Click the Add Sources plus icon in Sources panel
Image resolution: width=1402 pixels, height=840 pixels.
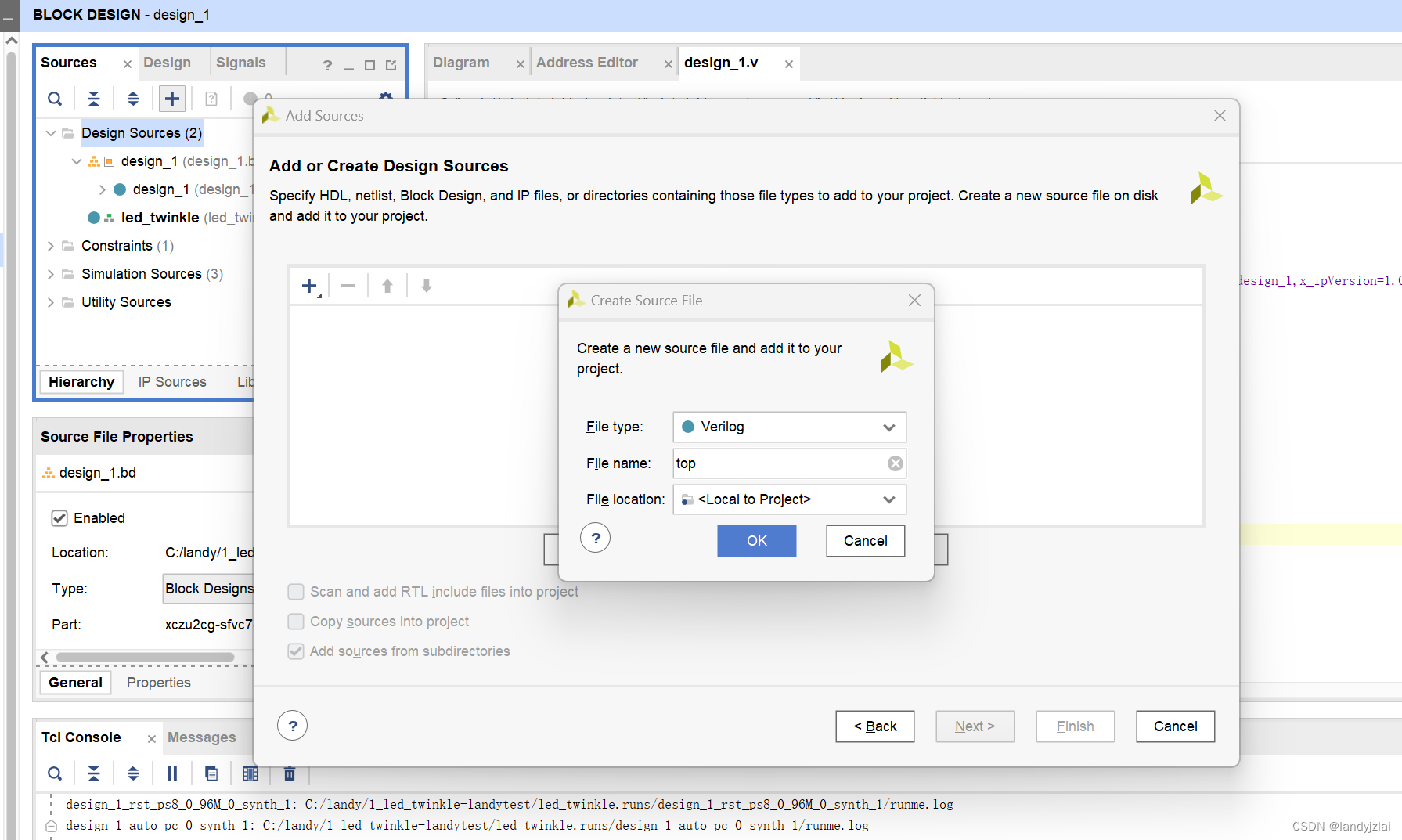(172, 99)
